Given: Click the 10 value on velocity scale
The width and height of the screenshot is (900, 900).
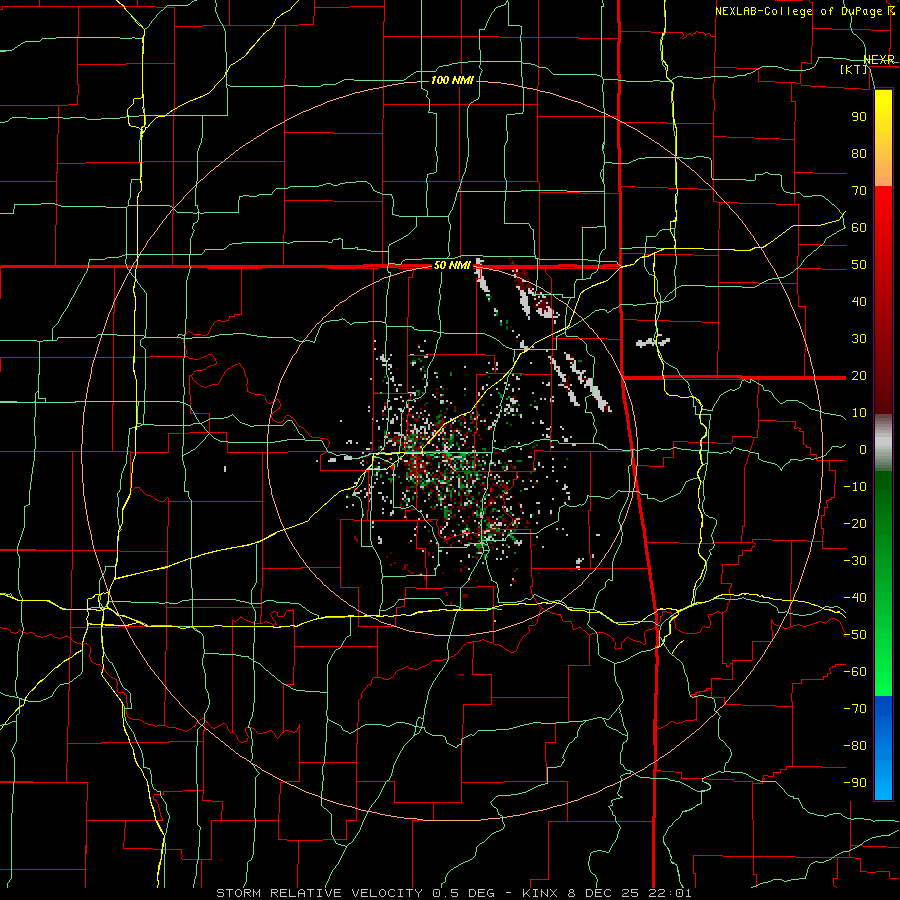Looking at the screenshot, I should 859,413.
